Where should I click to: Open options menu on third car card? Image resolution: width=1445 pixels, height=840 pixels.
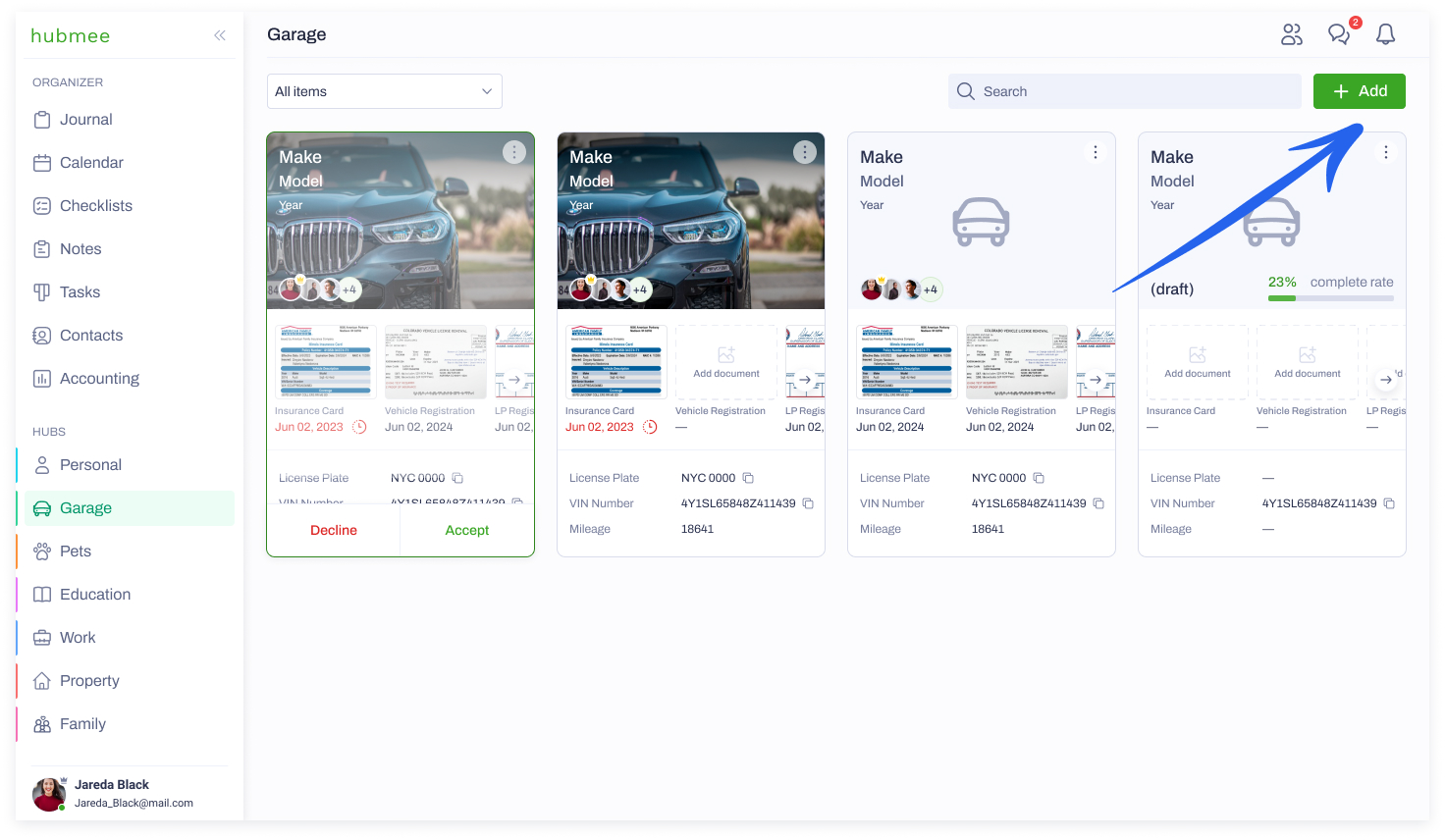(1096, 152)
